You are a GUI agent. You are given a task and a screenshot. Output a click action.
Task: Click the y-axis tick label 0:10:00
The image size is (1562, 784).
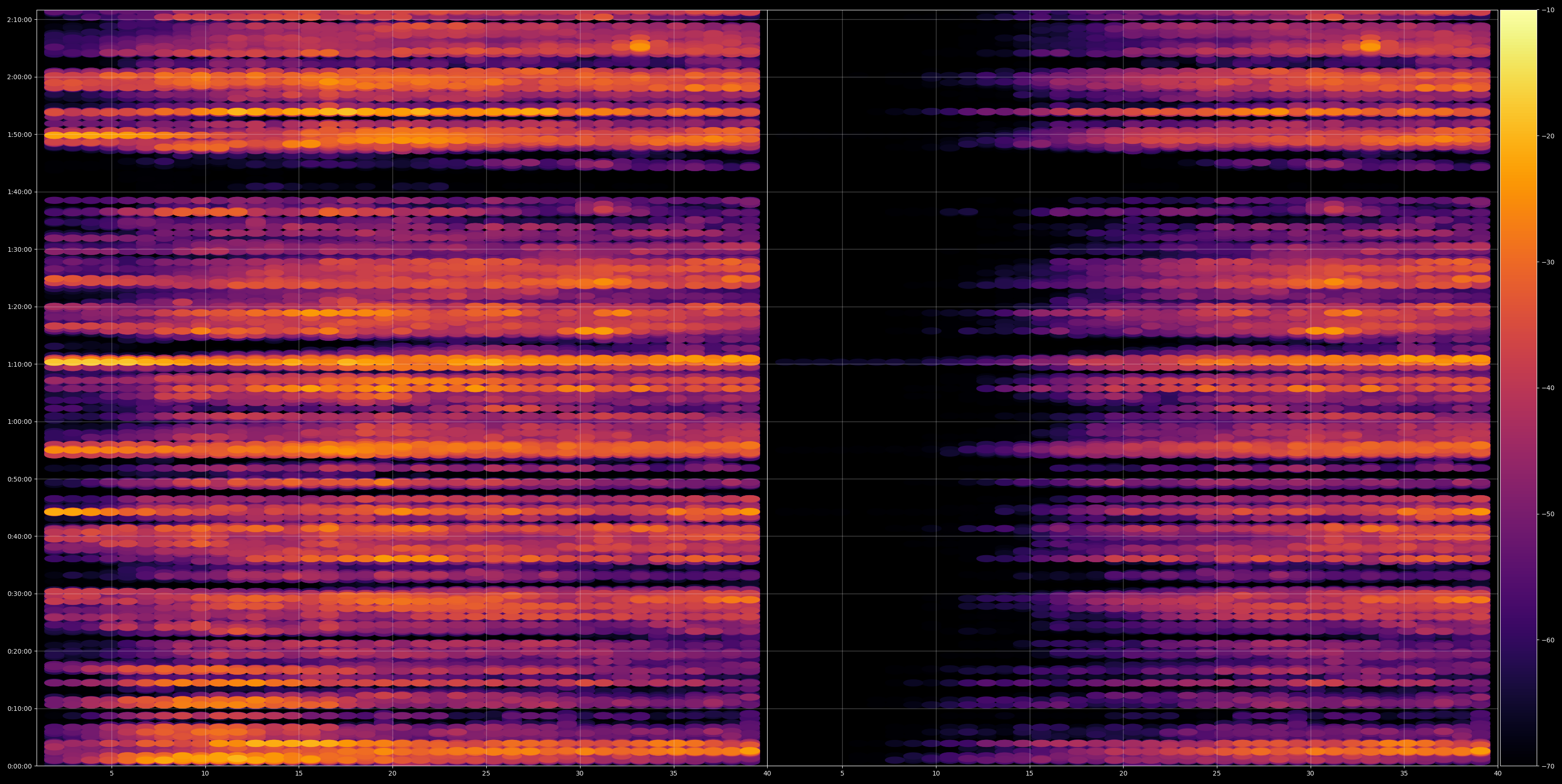pos(19,708)
